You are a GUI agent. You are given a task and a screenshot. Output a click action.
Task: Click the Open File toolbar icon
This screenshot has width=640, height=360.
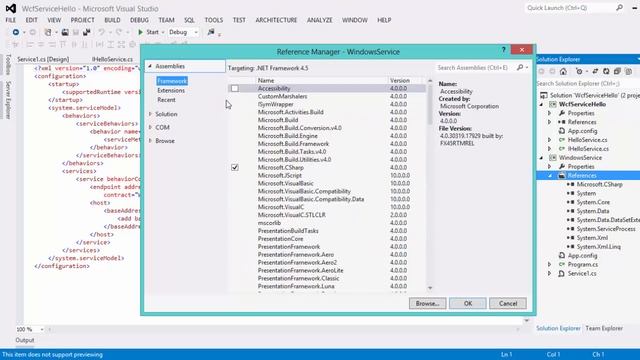pos(65,32)
